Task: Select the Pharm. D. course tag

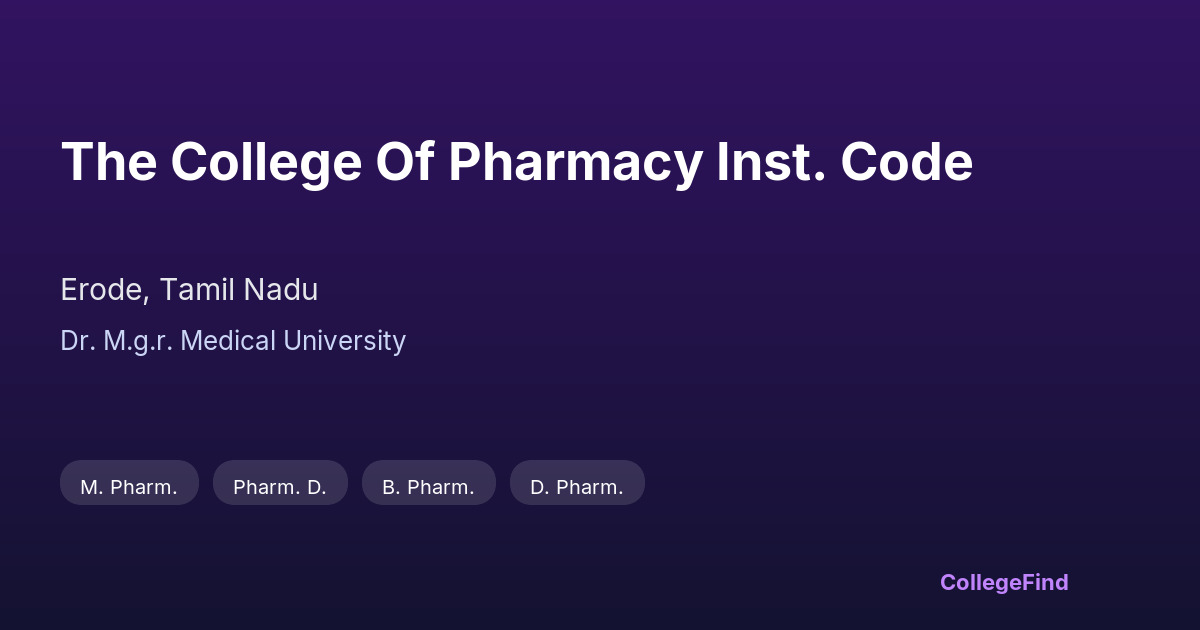Action: tap(280, 487)
